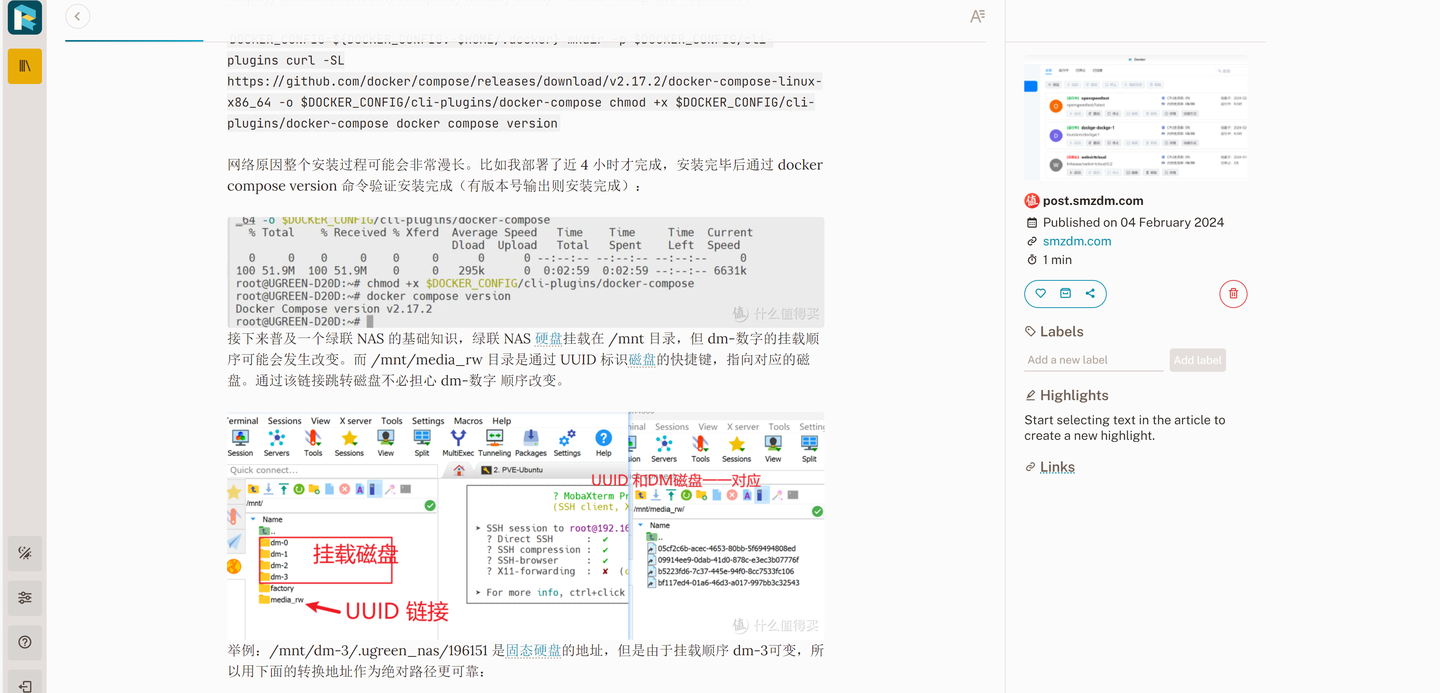Screen dimensions: 1440x693
Task: Open settings via the sliders icon
Action: 24,597
